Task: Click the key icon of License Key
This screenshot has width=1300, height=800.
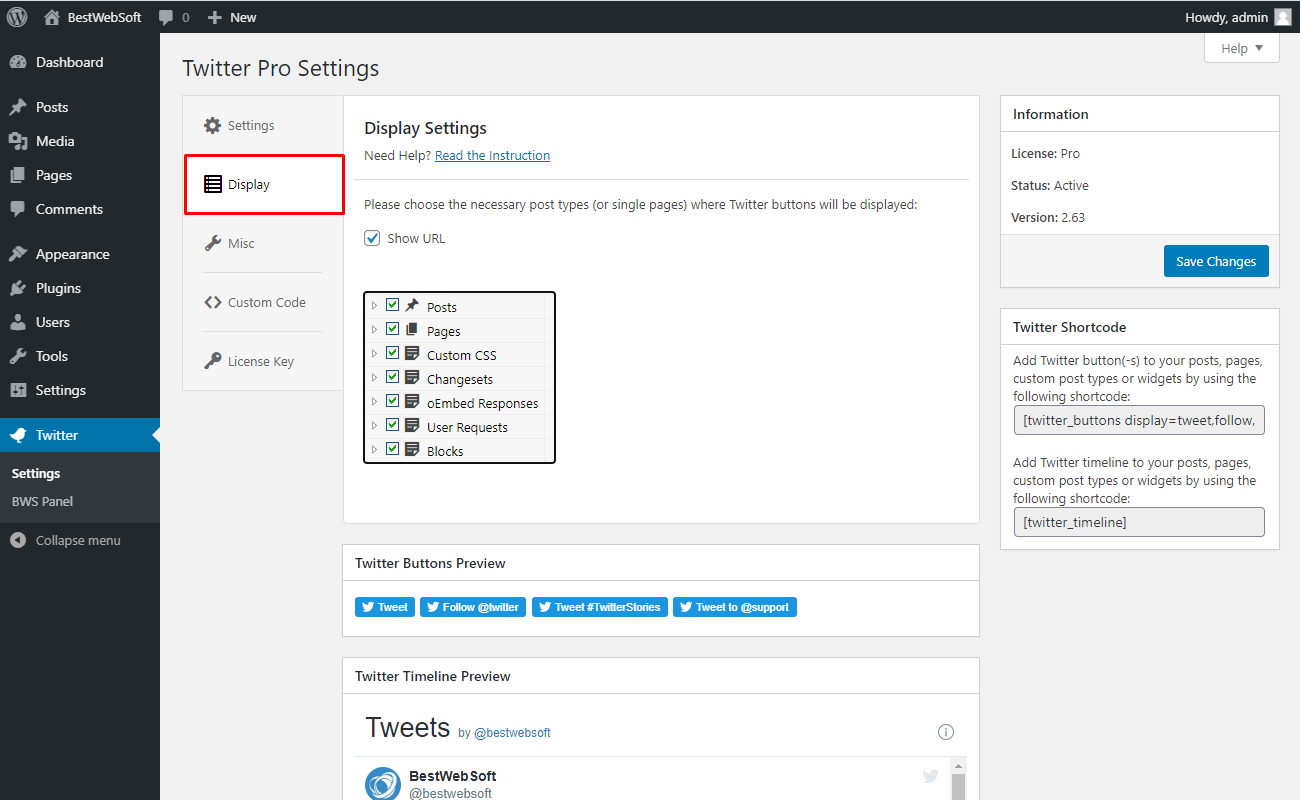Action: click(212, 361)
